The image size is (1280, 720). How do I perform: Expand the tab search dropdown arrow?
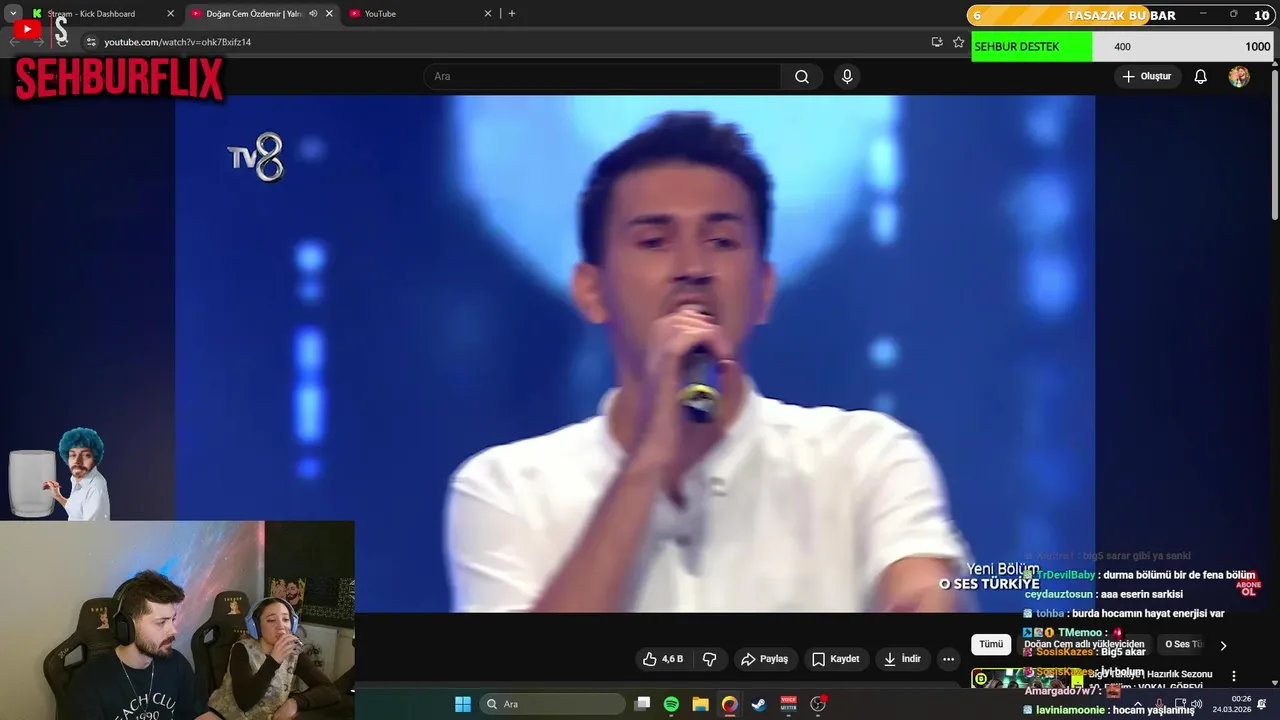click(13, 14)
